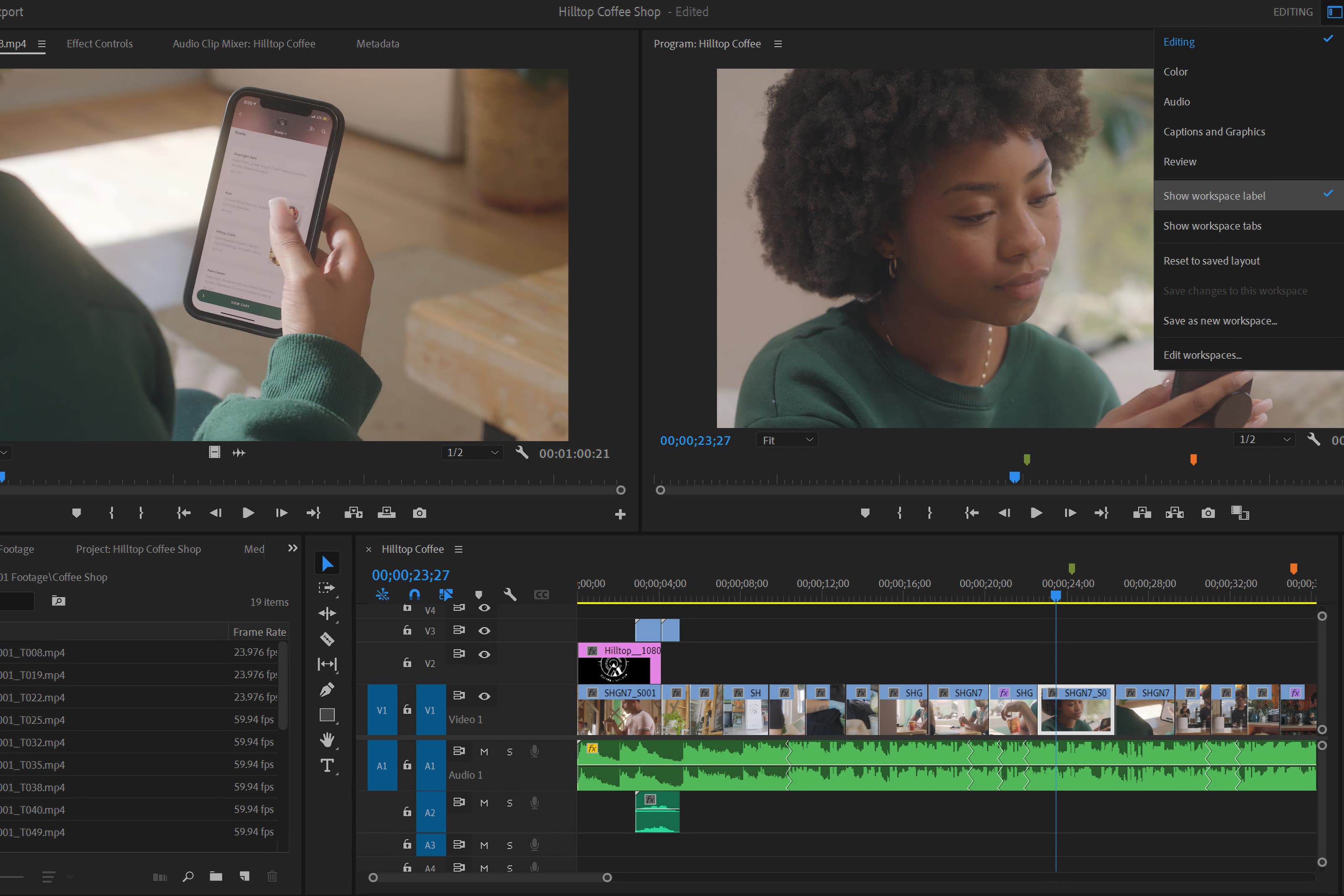1344x896 pixels.
Task: Click Overwrite button in Source monitor
Action: (386, 513)
